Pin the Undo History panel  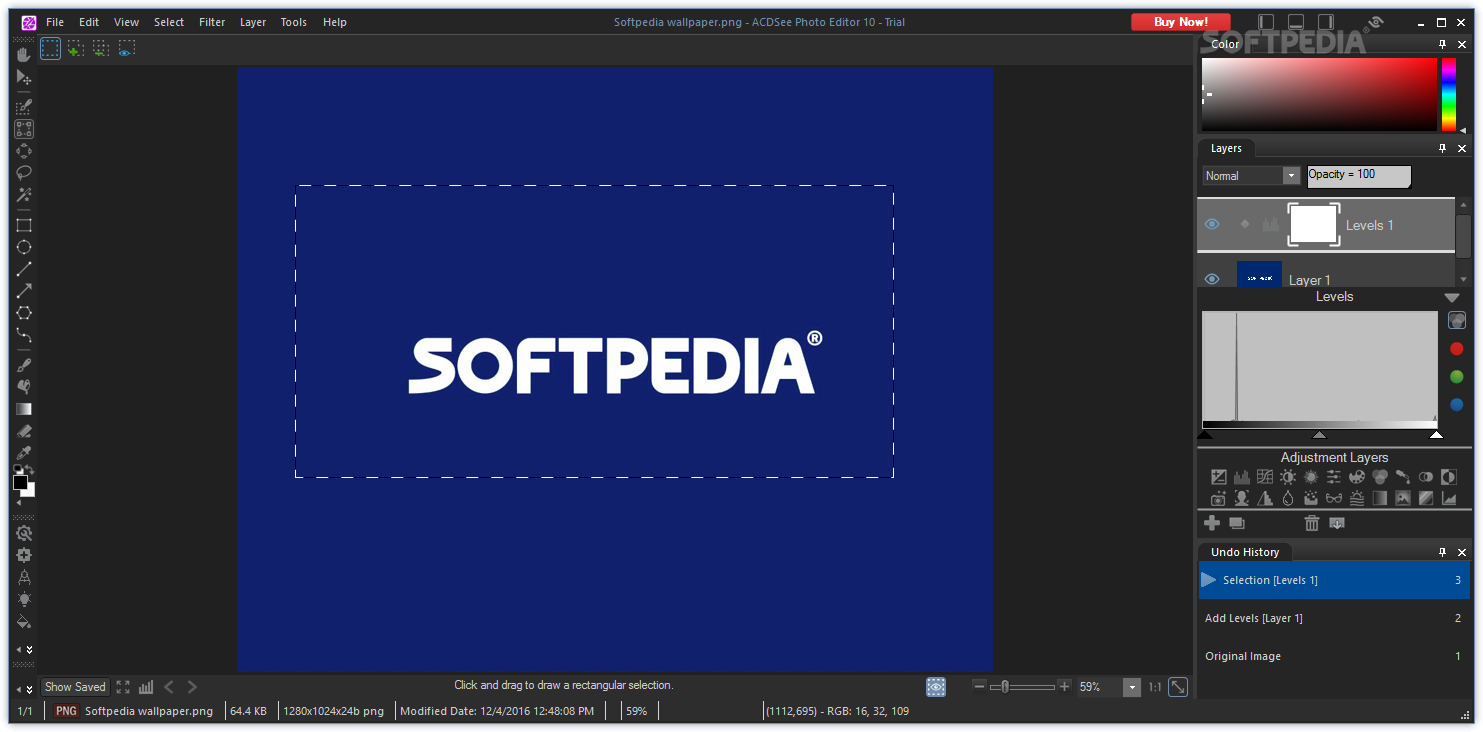(1442, 552)
